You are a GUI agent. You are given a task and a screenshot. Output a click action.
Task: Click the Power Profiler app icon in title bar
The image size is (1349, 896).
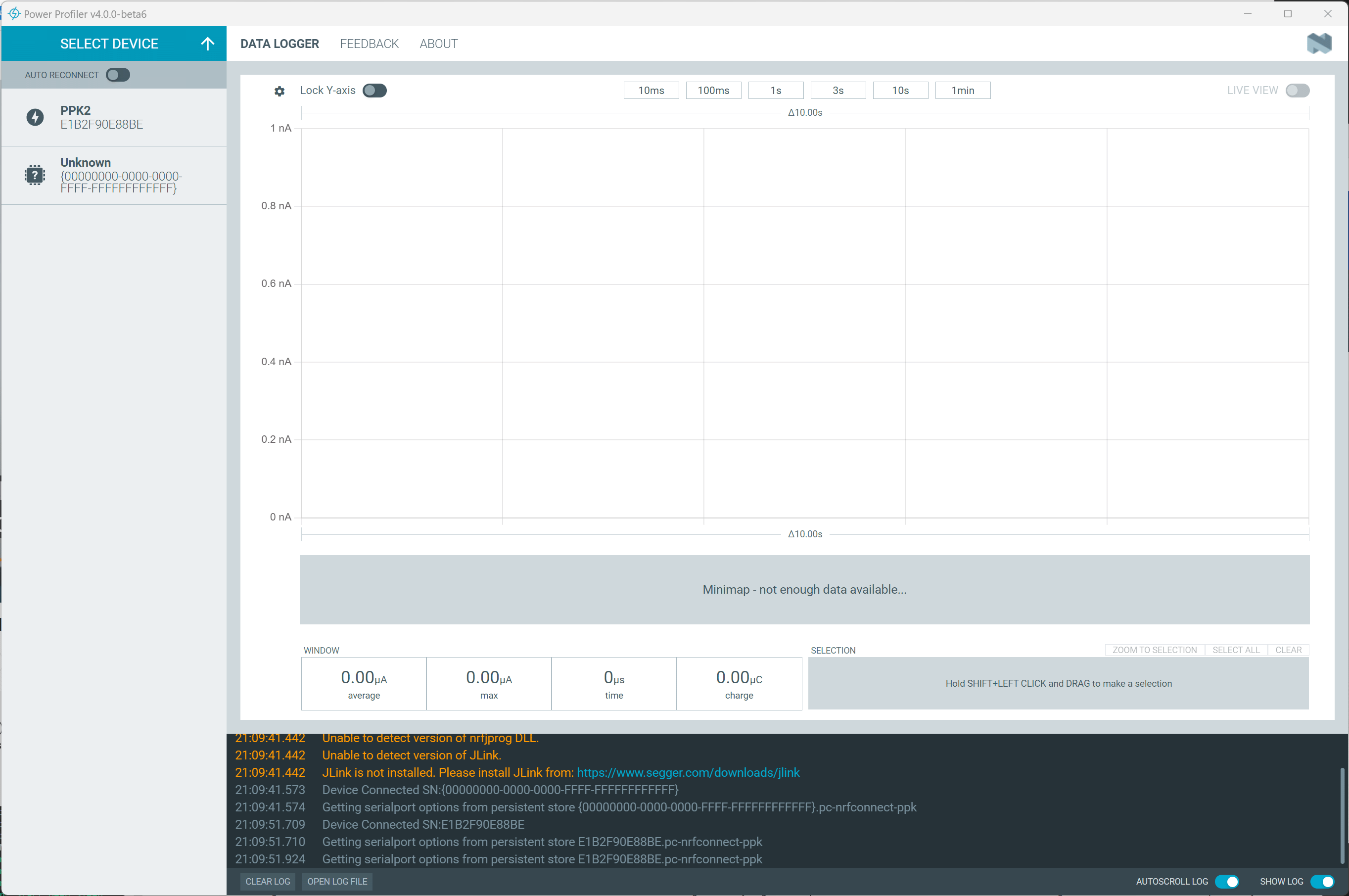pos(14,13)
